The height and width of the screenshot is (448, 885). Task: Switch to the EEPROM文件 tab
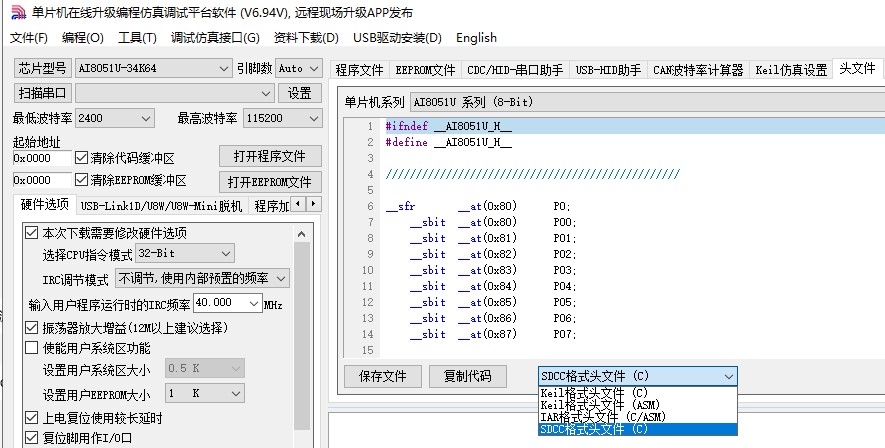coord(425,70)
